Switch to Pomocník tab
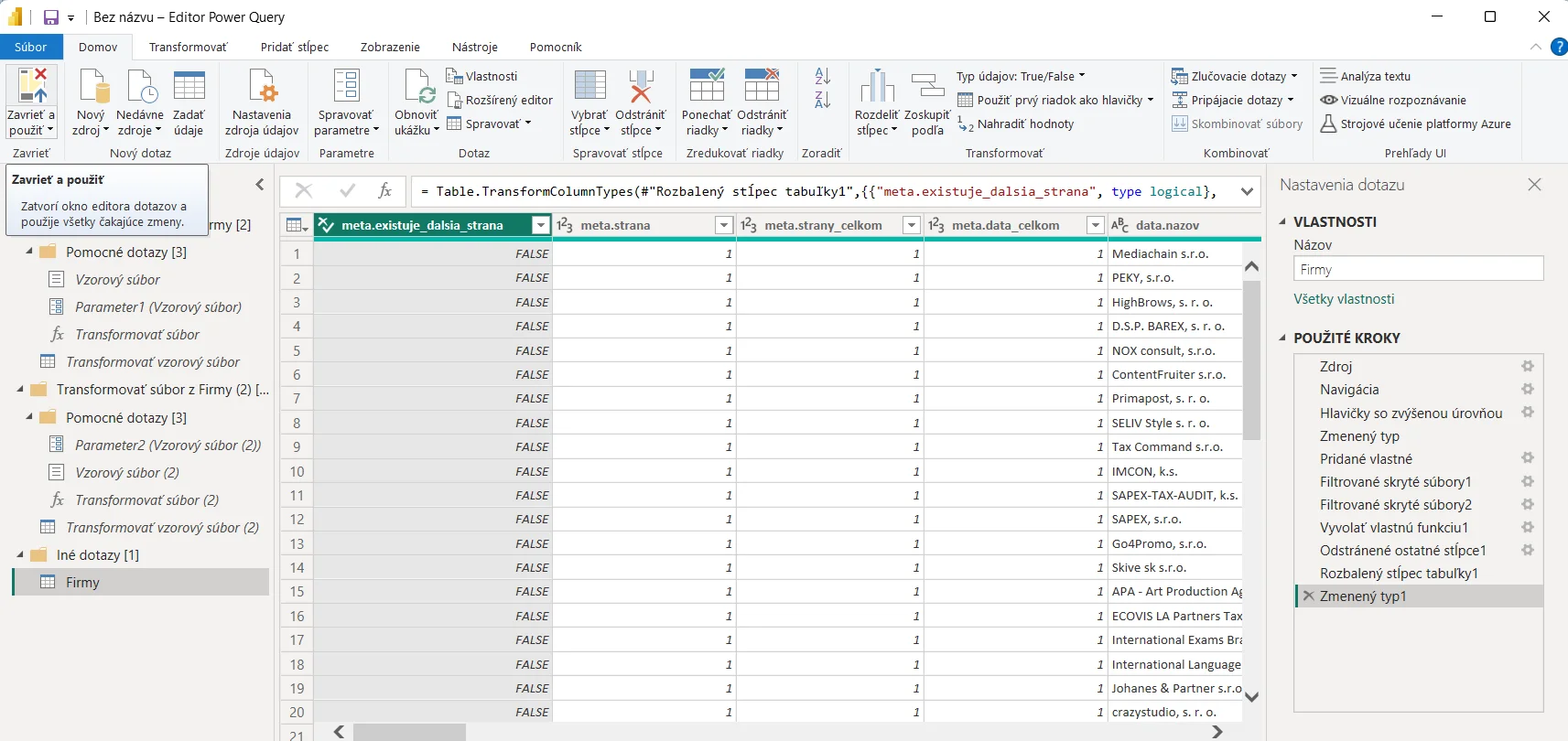The height and width of the screenshot is (741, 1568). tap(556, 47)
